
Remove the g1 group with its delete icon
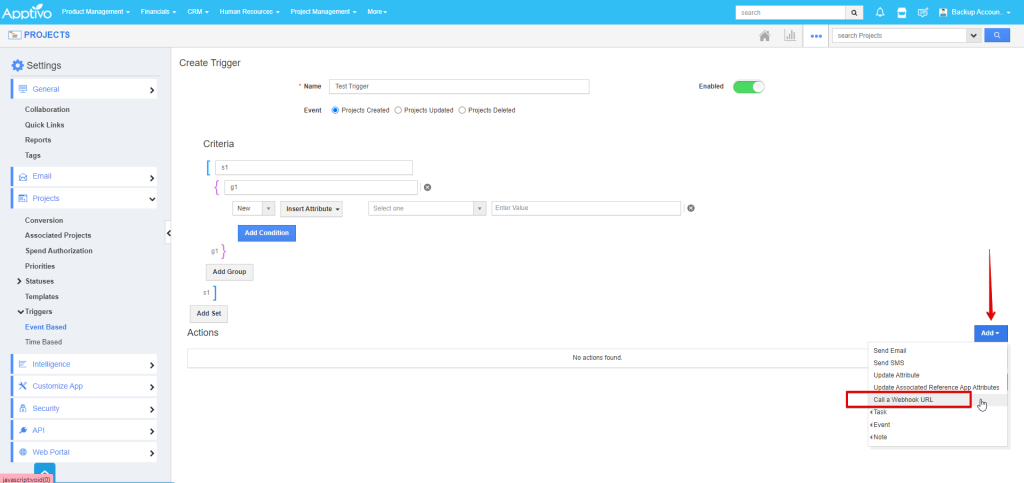click(x=427, y=187)
